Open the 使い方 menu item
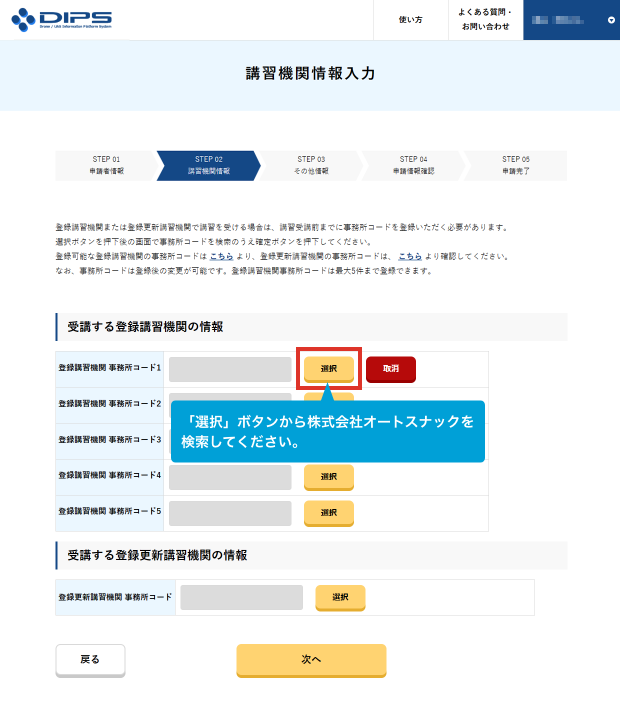620x713 pixels. tap(410, 20)
